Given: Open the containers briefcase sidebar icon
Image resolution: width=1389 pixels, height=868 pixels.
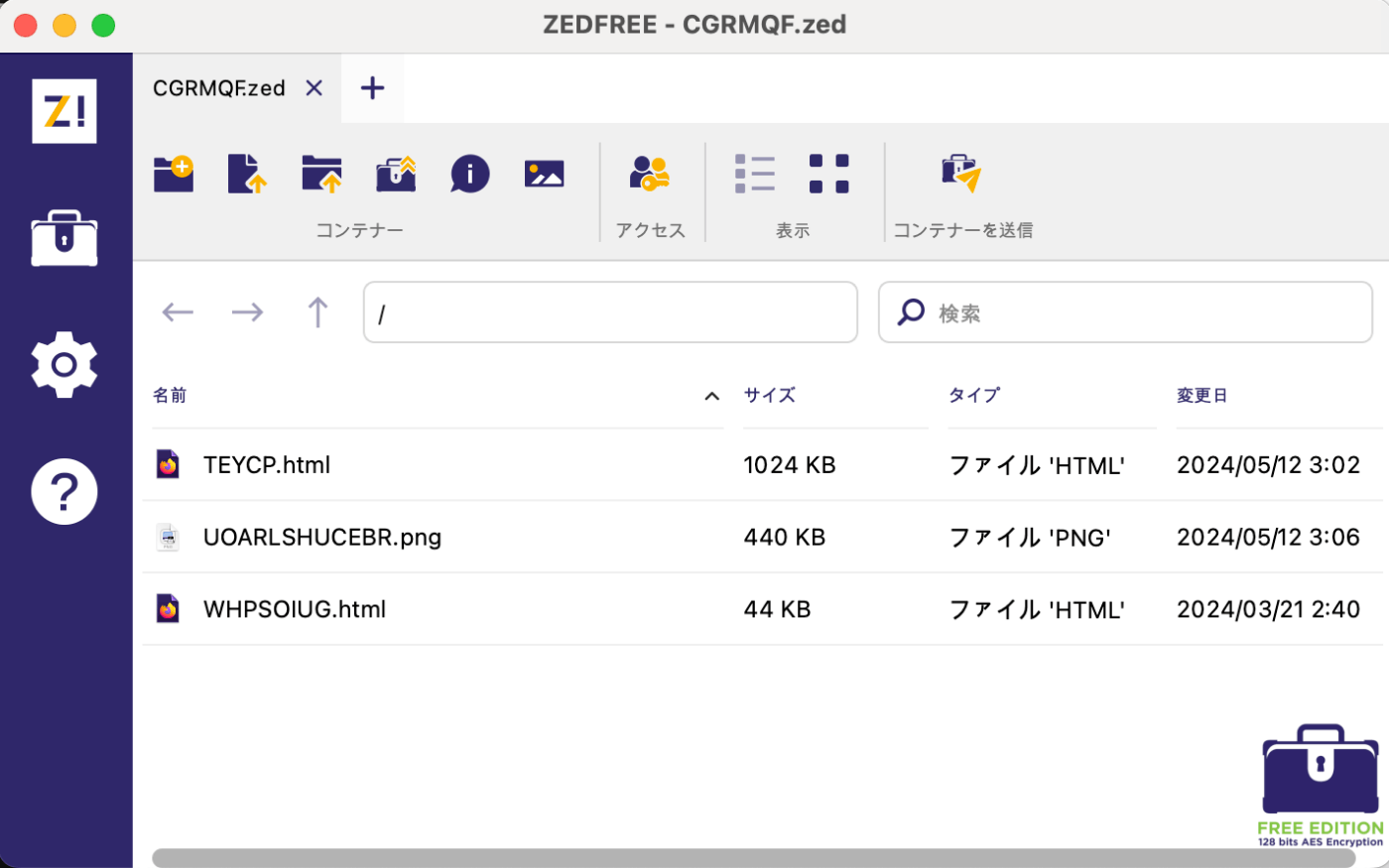Looking at the screenshot, I should 64,238.
